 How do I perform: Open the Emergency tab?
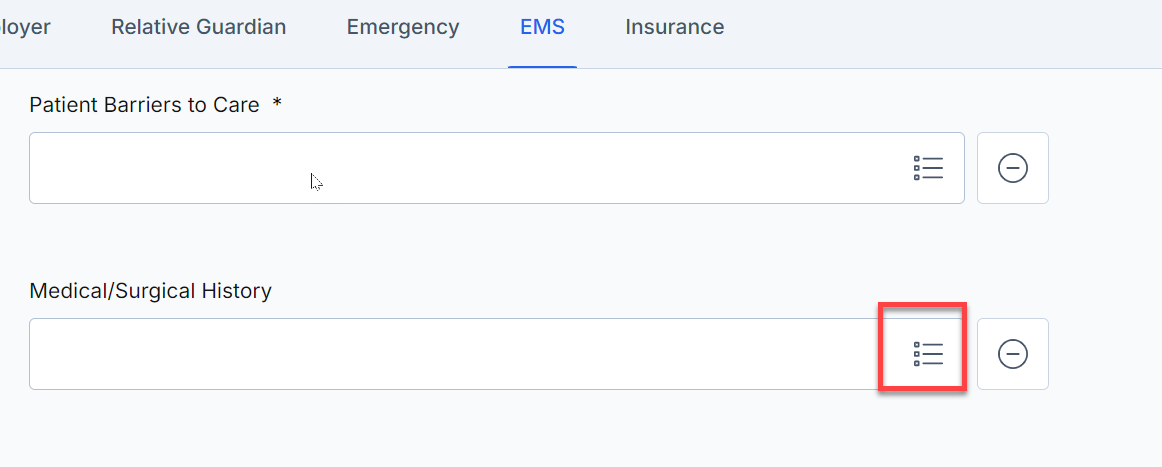click(x=403, y=27)
